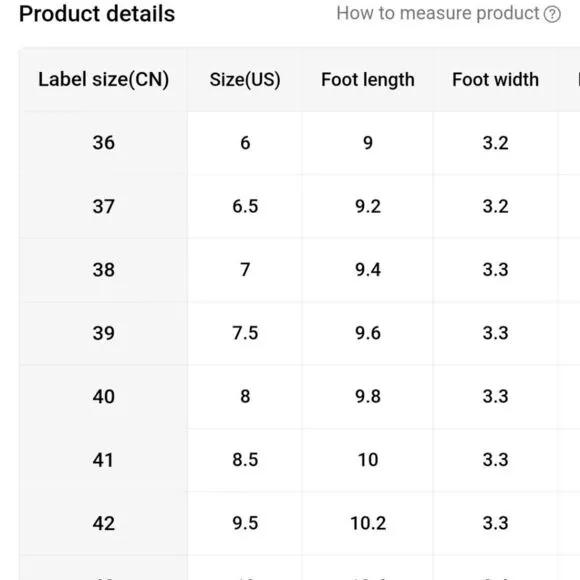
Task: Click the US size 7.5 cell
Action: pyautogui.click(x=245, y=333)
